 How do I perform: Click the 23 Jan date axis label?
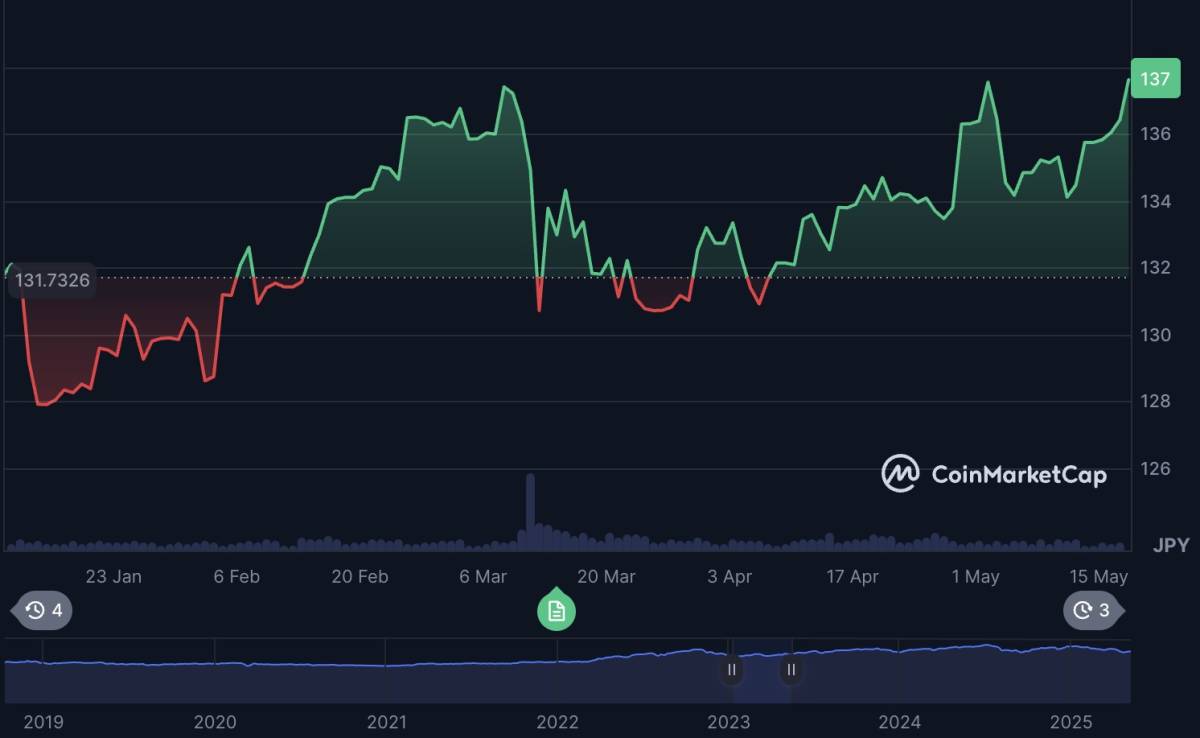pos(113,577)
